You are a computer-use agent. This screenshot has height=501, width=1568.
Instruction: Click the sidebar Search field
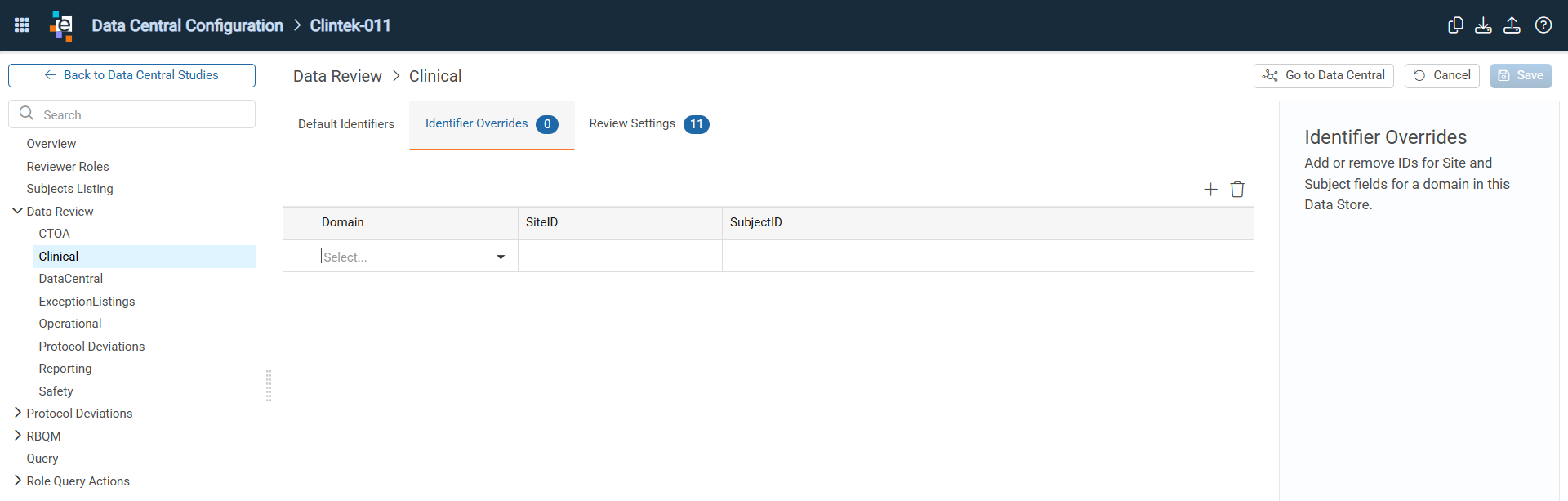pyautogui.click(x=131, y=114)
